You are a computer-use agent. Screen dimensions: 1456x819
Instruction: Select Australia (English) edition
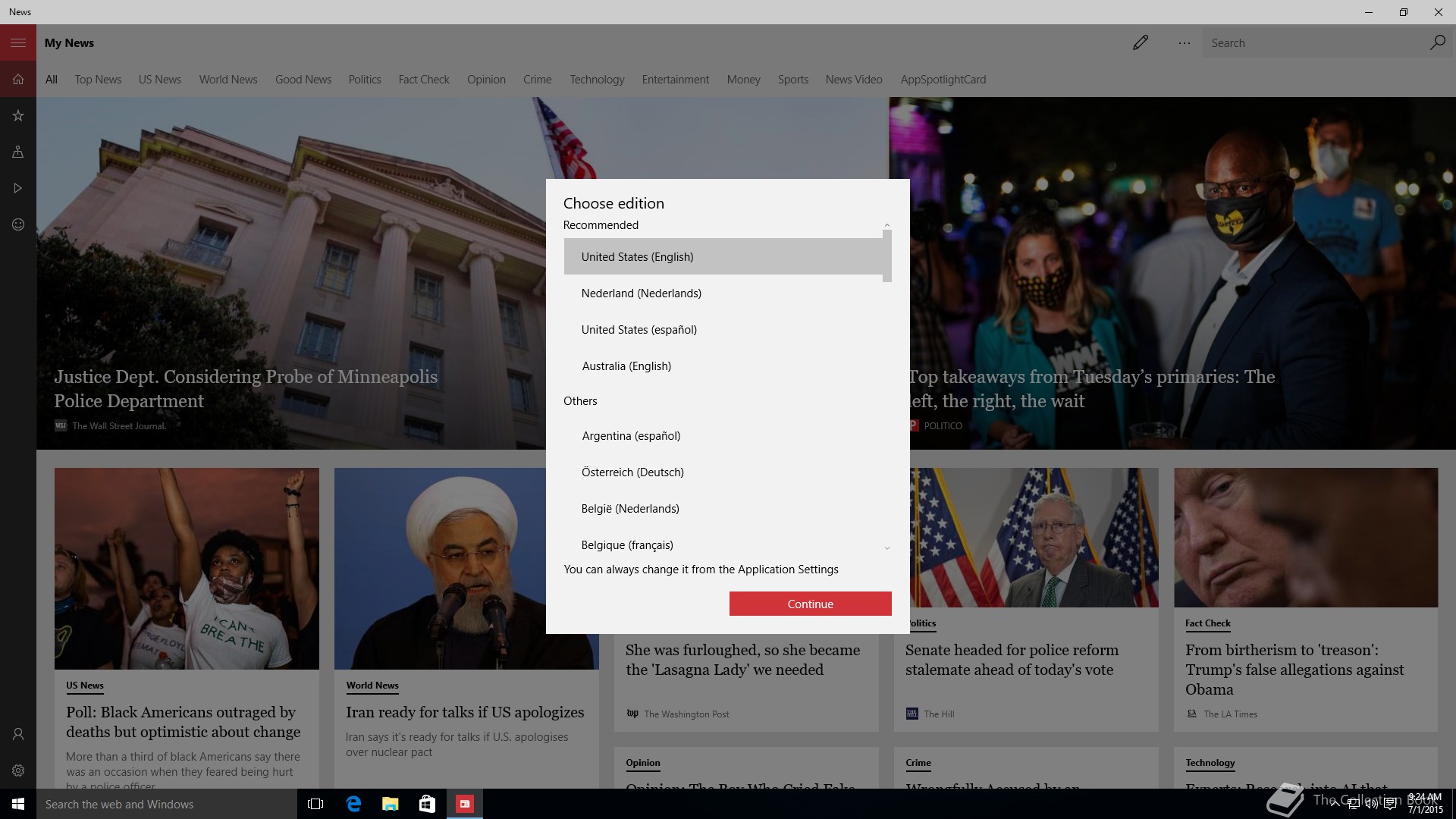click(x=723, y=366)
